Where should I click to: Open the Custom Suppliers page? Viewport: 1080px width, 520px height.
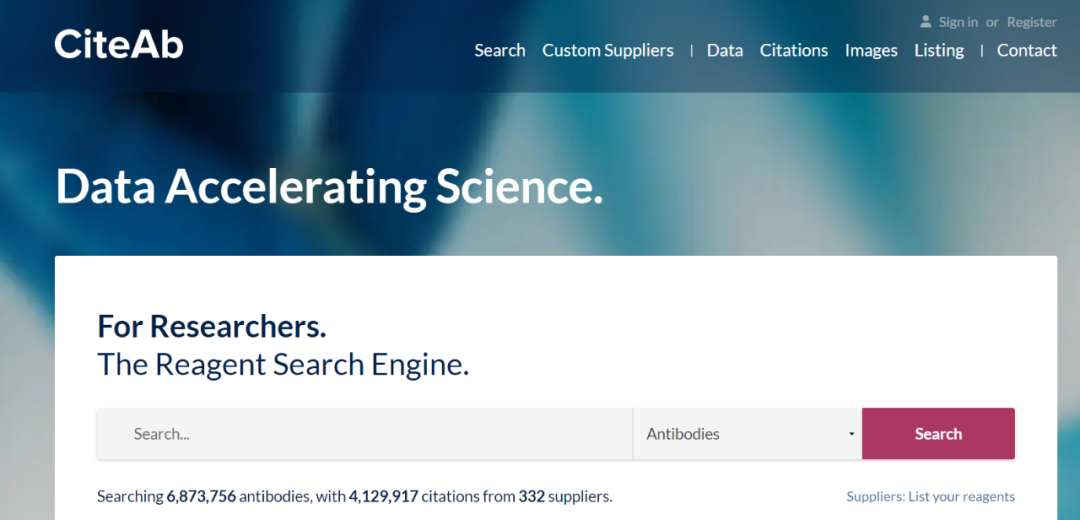pyautogui.click(x=608, y=50)
